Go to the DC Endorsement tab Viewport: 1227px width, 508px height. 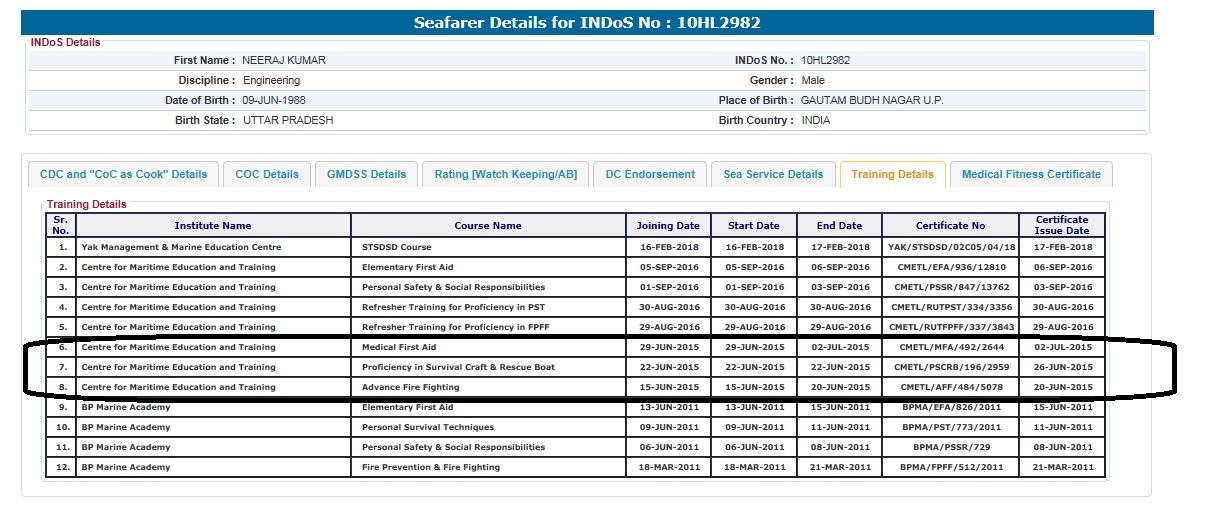coord(650,174)
